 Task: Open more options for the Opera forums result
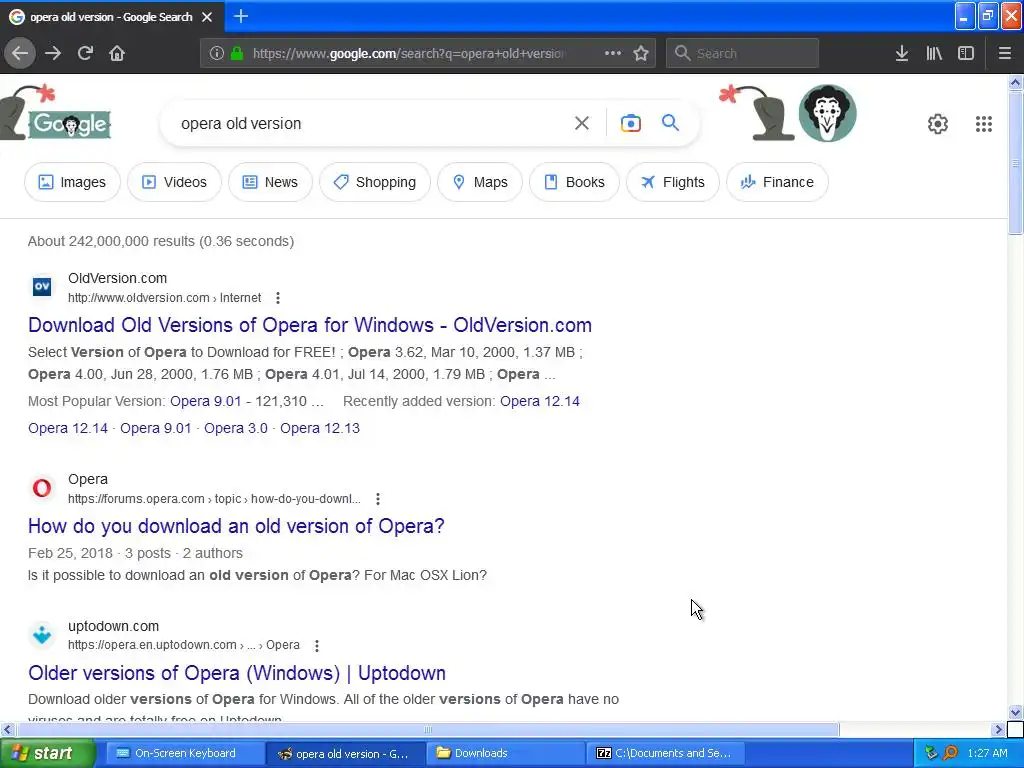[x=378, y=499]
